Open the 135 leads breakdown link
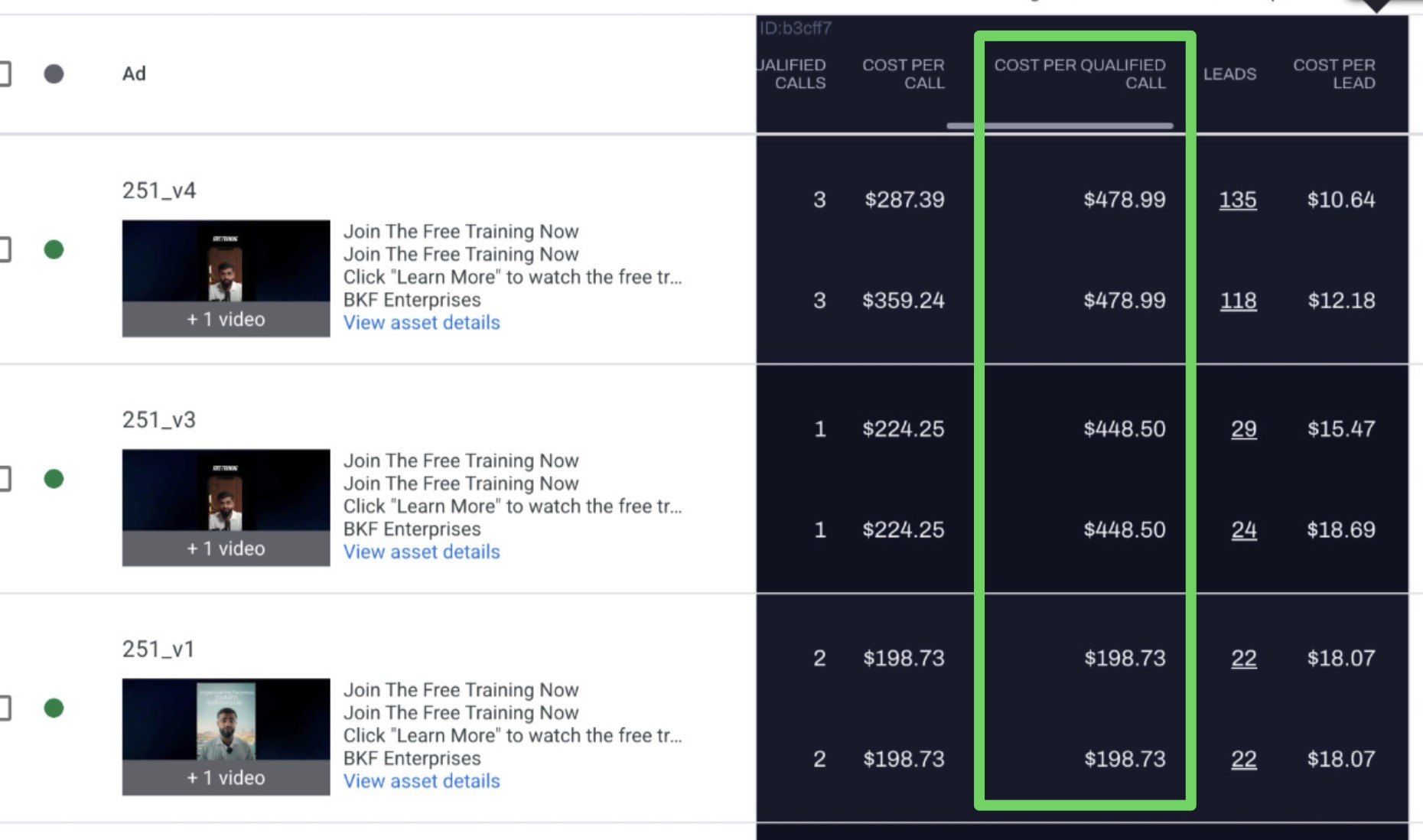 1238,200
